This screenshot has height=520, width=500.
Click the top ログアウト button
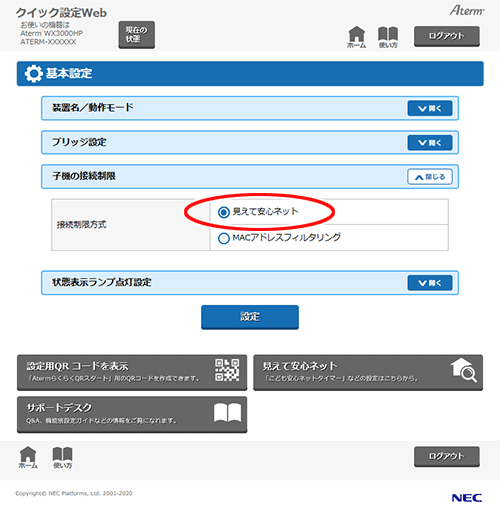447,36
